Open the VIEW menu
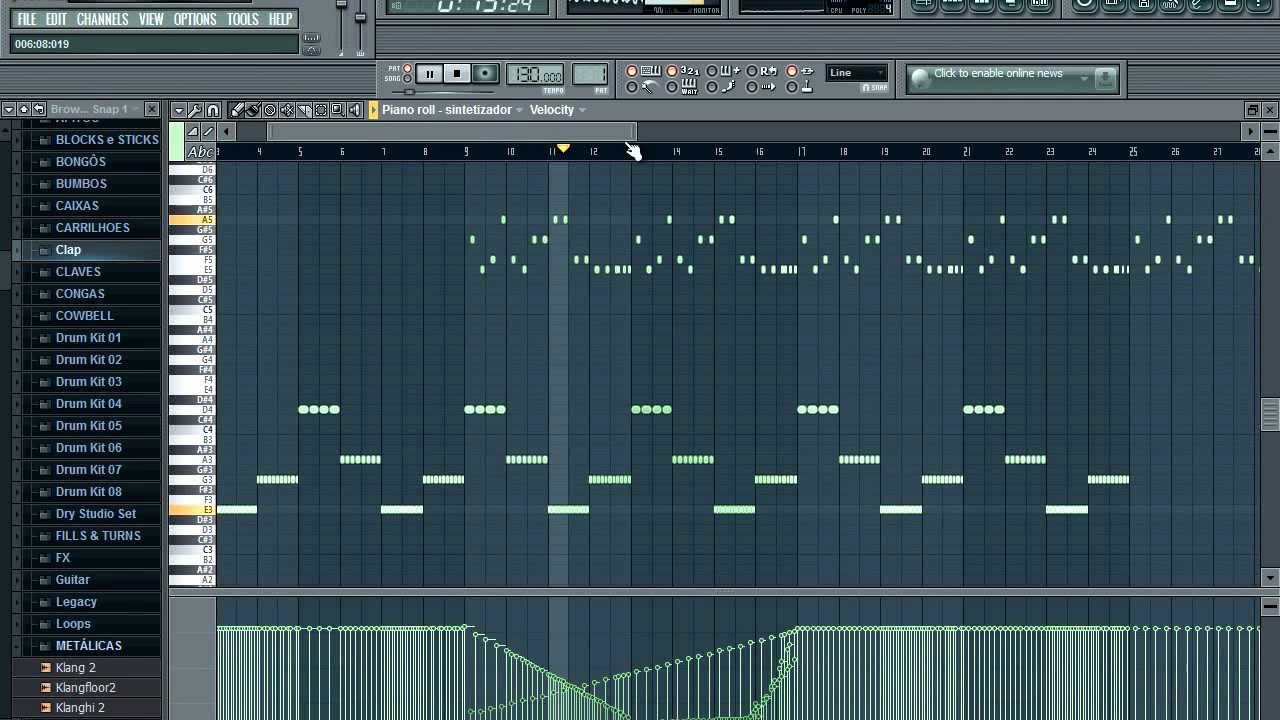 coord(151,19)
